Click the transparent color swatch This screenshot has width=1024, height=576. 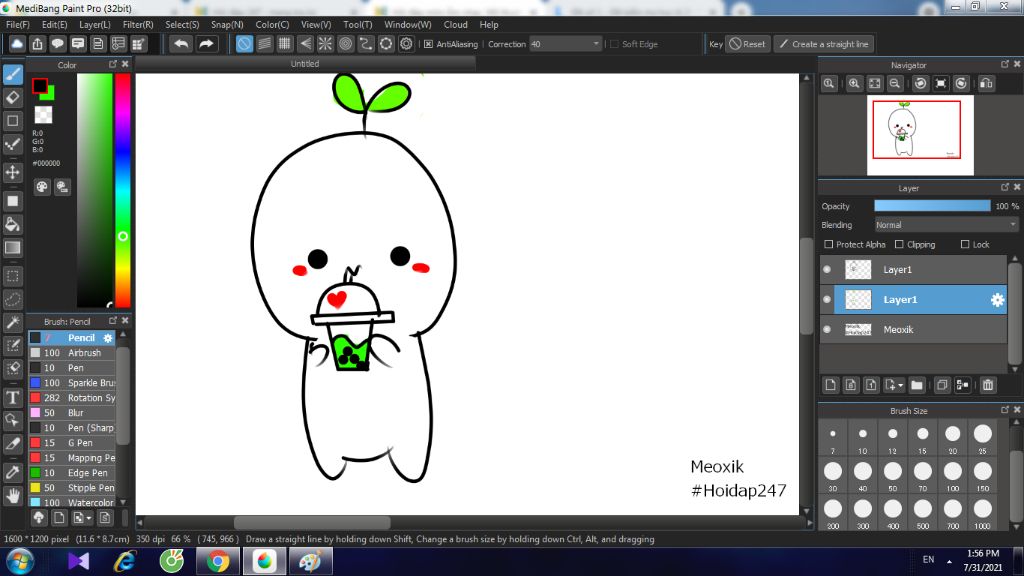43,114
